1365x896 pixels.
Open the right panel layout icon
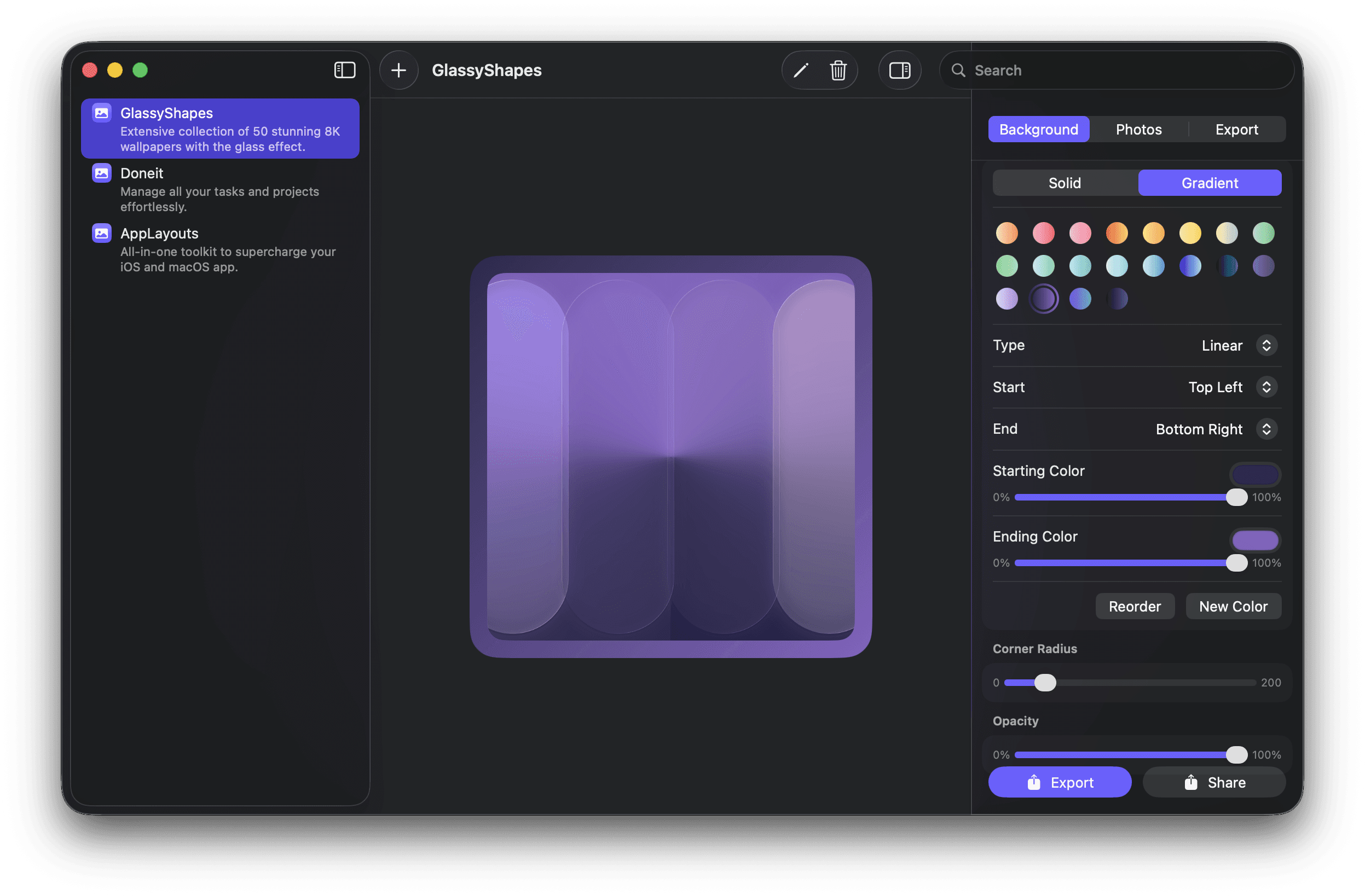point(899,70)
